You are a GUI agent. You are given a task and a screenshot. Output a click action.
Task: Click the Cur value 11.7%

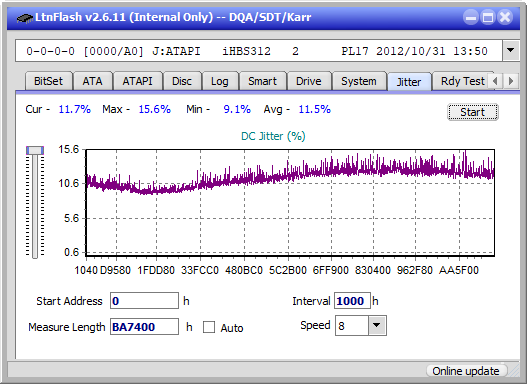point(75,109)
